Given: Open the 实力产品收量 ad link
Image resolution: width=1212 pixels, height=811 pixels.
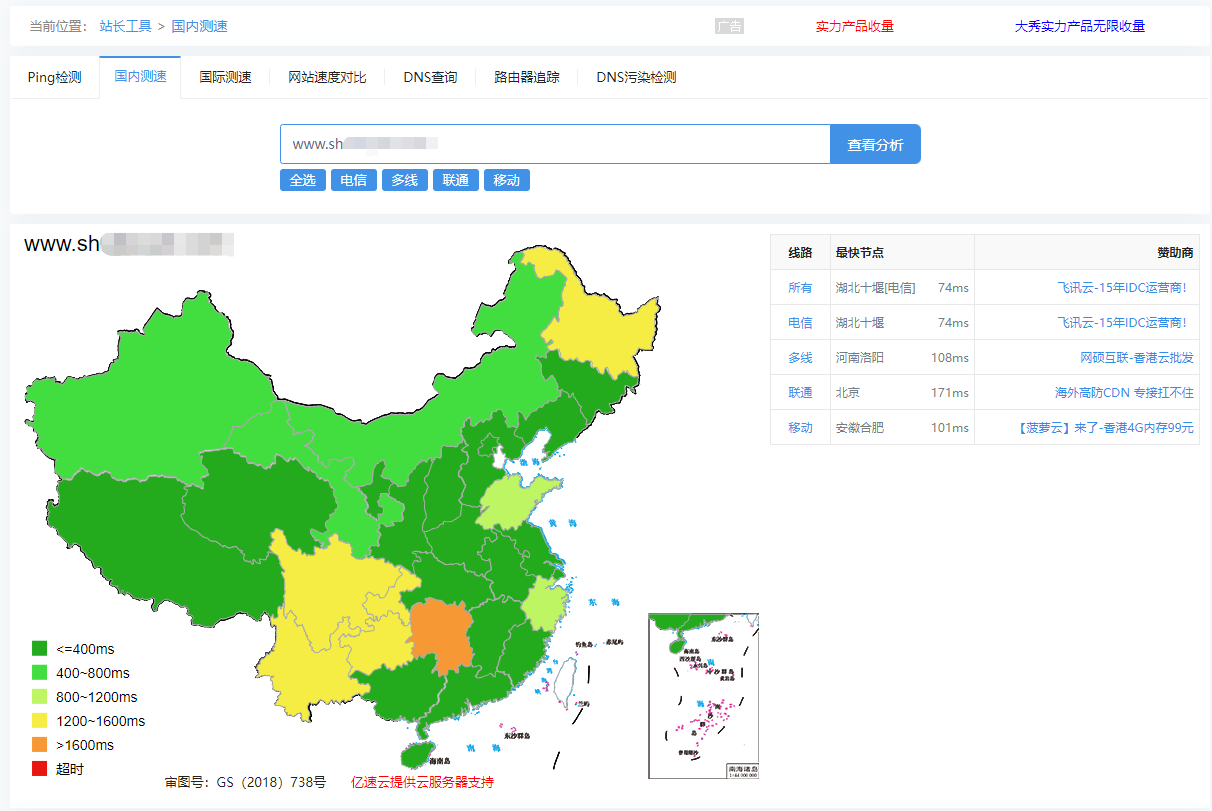Looking at the screenshot, I should point(855,26).
